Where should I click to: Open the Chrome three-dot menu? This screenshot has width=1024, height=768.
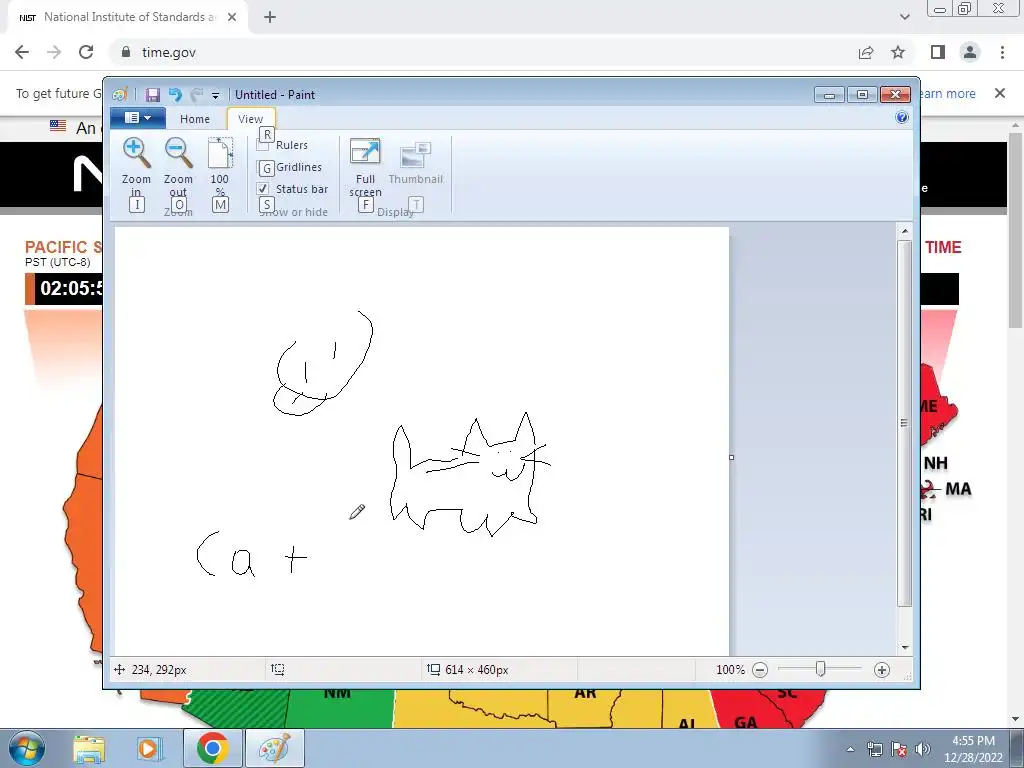tap(1002, 52)
